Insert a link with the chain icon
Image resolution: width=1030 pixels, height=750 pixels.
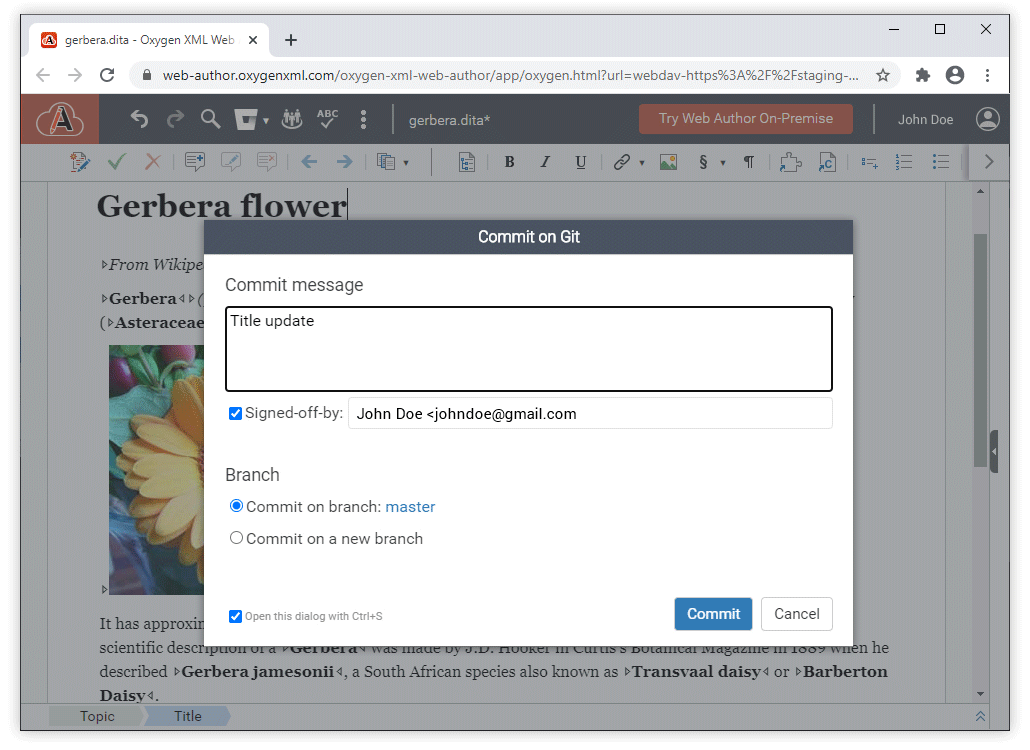click(x=621, y=162)
